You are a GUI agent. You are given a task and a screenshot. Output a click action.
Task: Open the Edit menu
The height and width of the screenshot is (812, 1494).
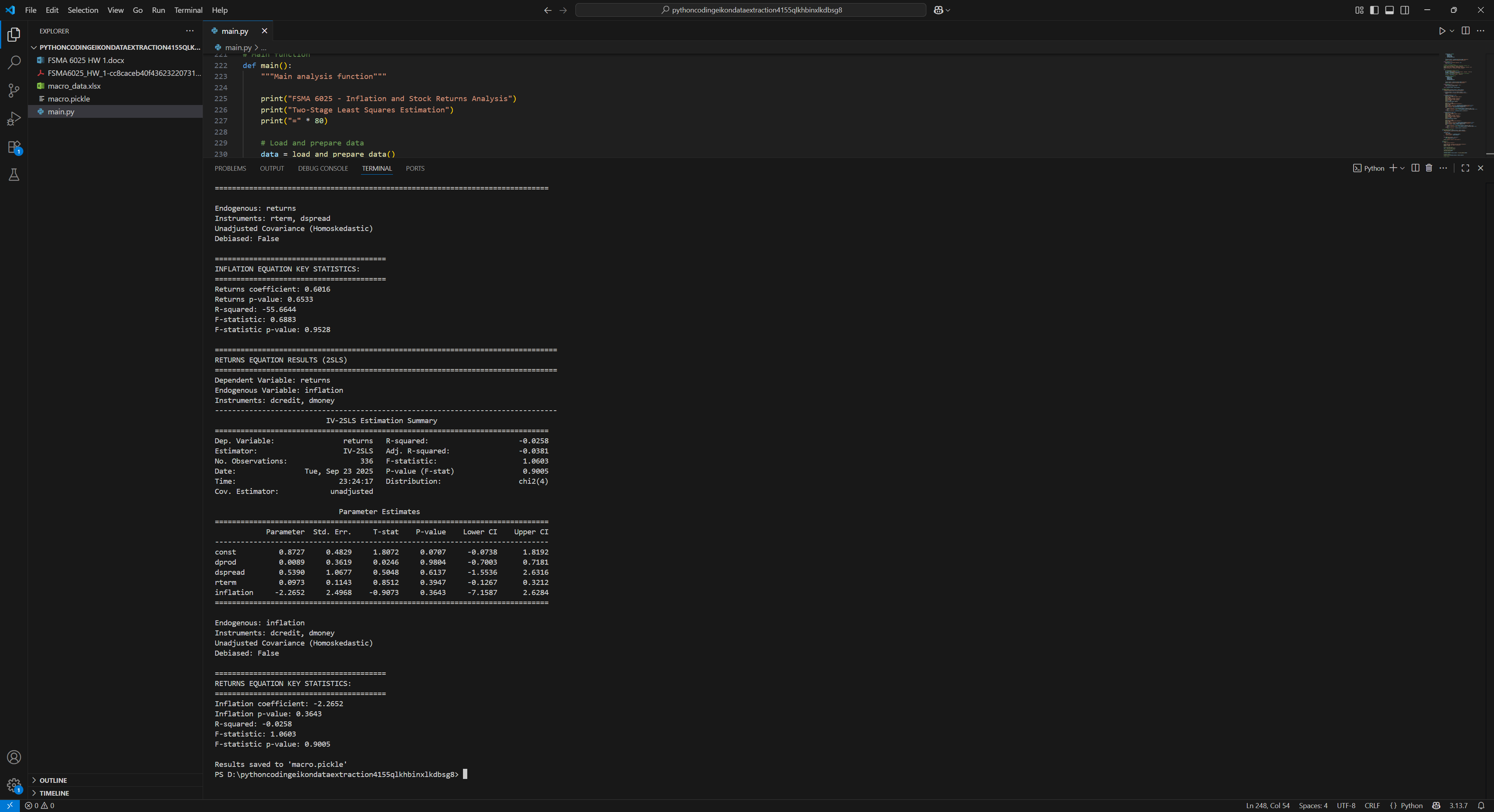pos(52,10)
